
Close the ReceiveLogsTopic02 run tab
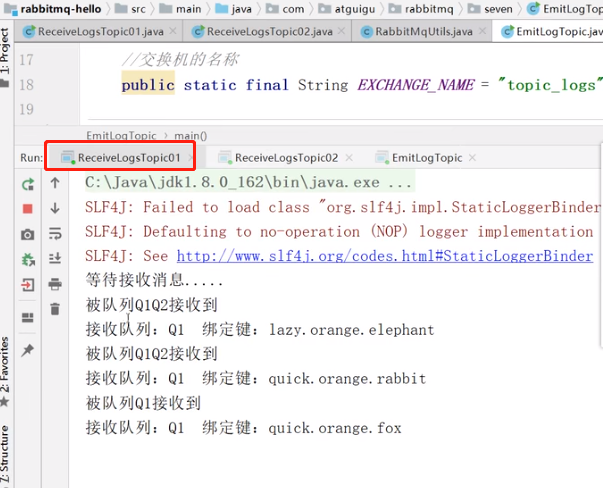pyautogui.click(x=349, y=158)
